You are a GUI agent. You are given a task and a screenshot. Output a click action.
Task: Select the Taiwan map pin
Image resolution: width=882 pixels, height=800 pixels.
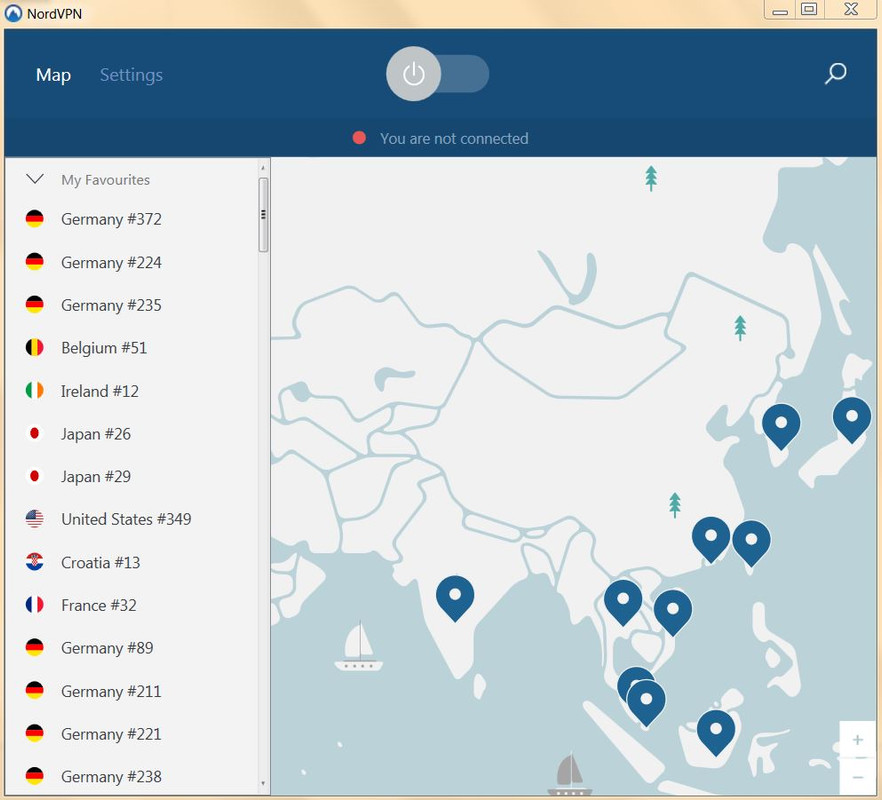[752, 543]
